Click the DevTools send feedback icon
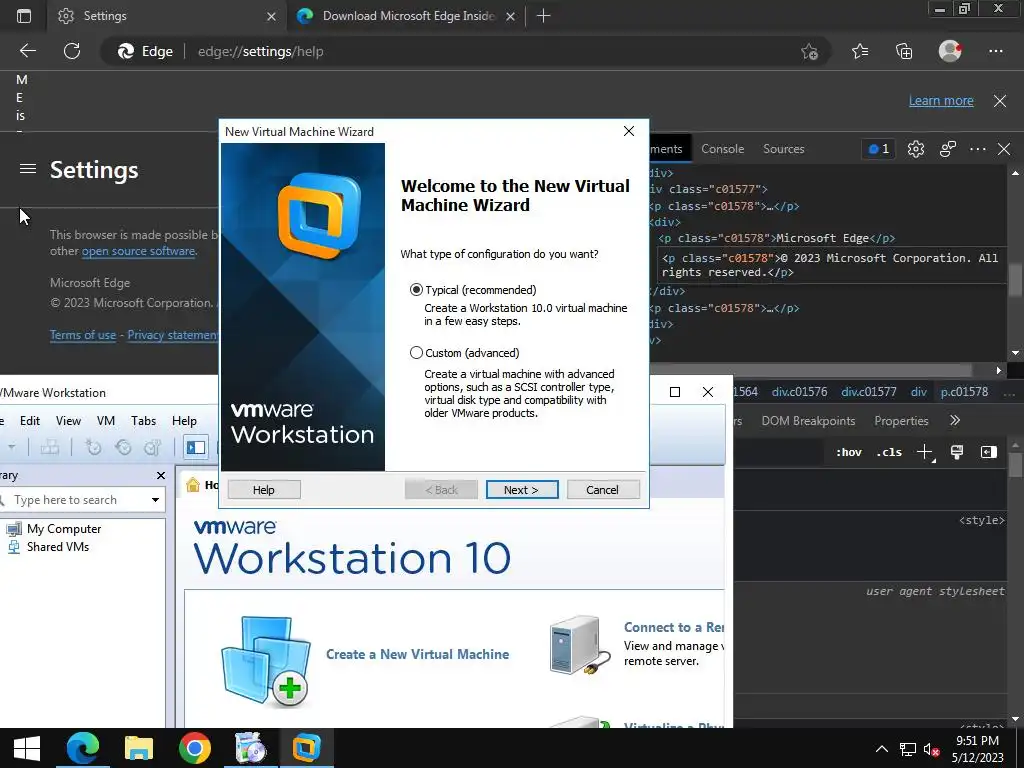The image size is (1024, 768). [948, 149]
